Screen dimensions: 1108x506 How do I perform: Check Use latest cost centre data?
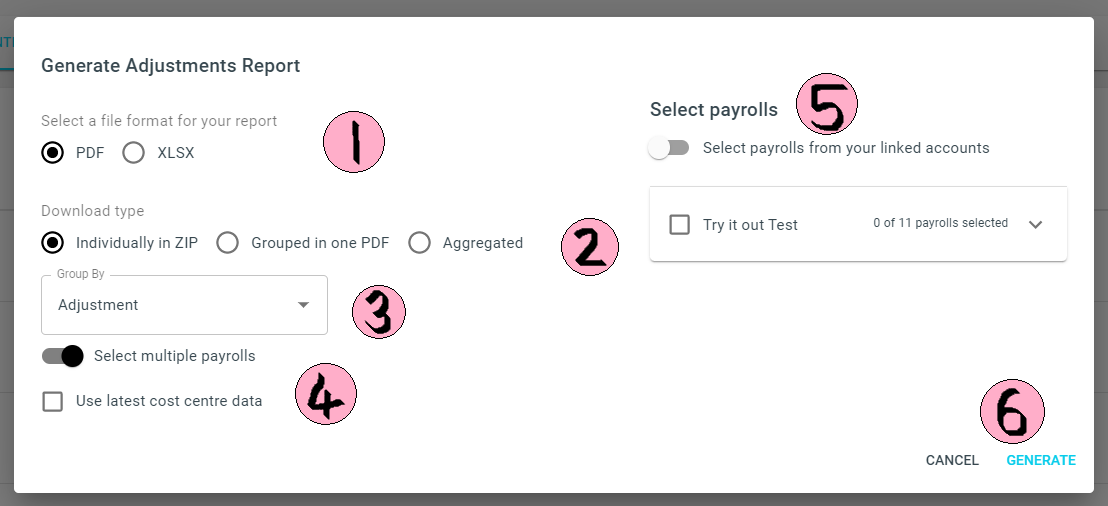coord(52,401)
